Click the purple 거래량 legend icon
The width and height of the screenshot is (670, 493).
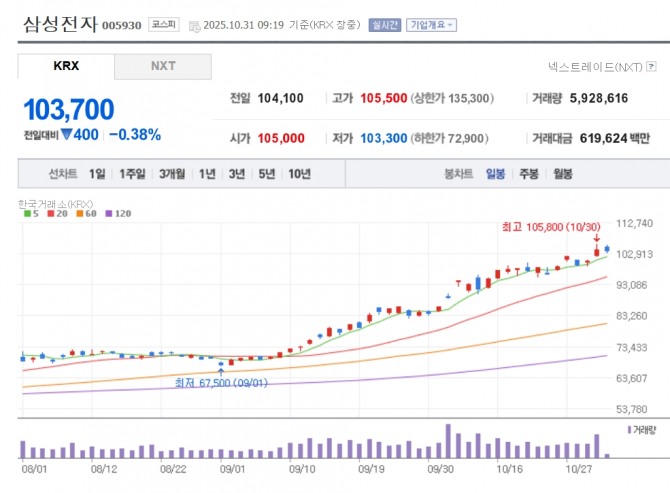629,429
